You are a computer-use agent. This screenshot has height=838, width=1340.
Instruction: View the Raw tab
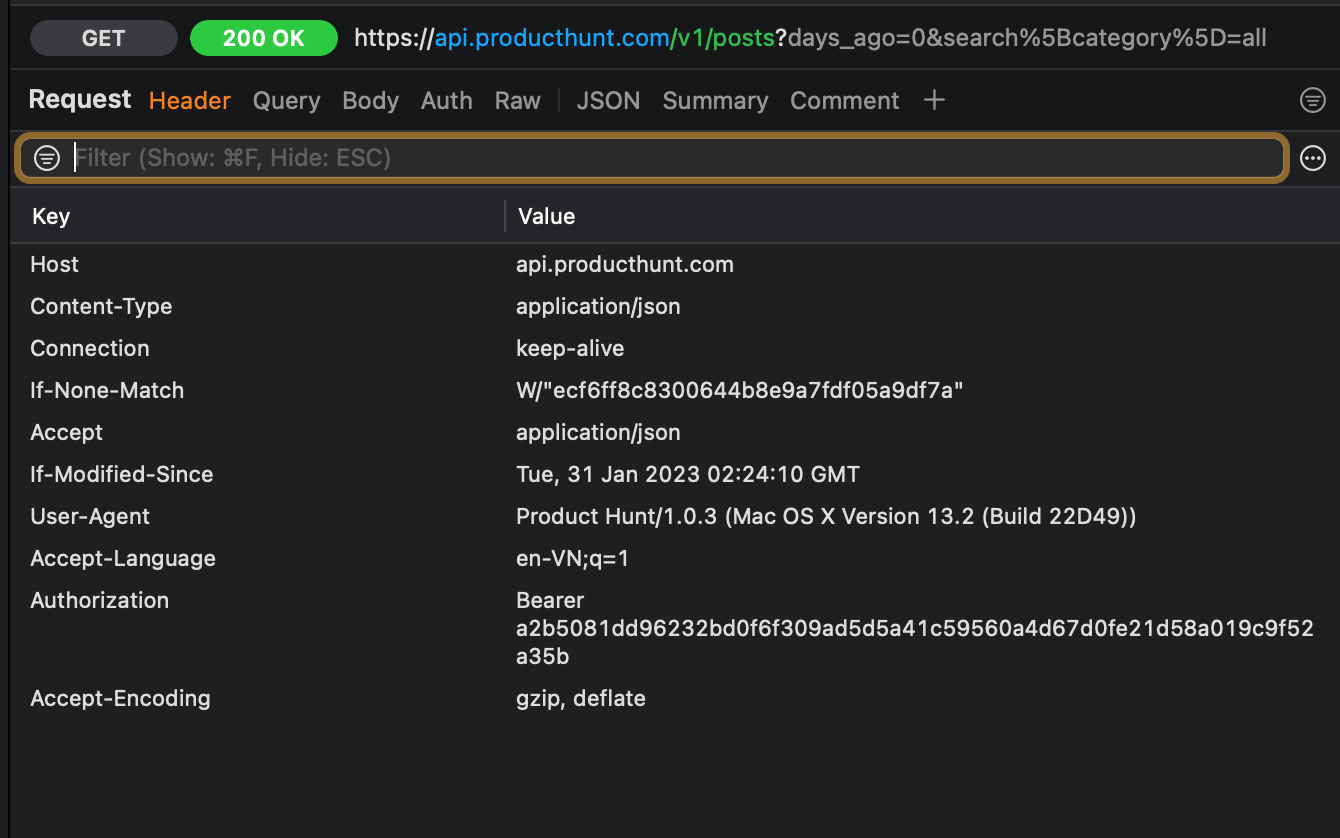coord(517,100)
